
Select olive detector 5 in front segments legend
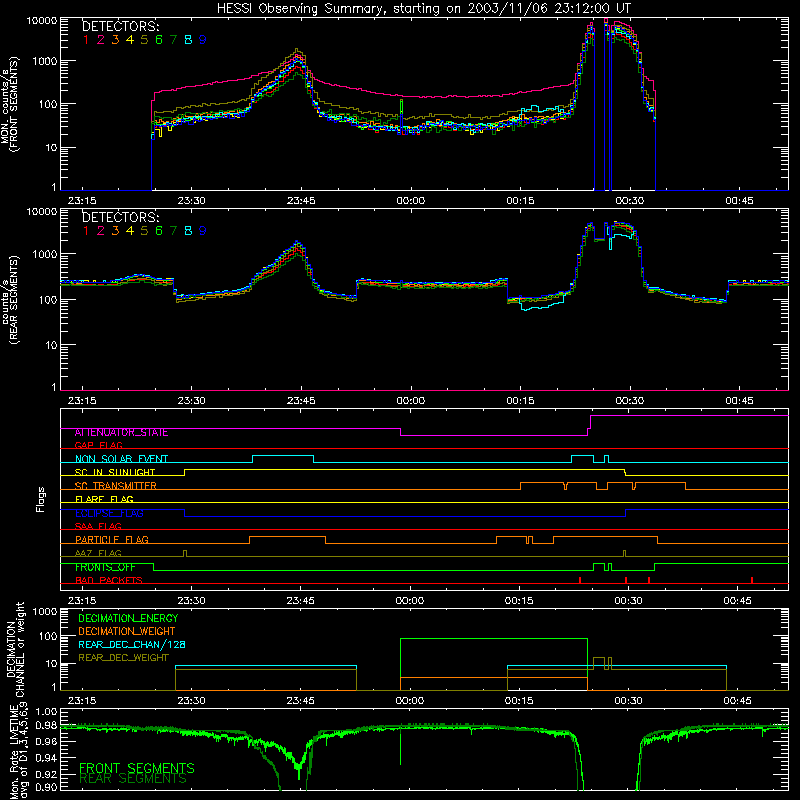pos(144,39)
